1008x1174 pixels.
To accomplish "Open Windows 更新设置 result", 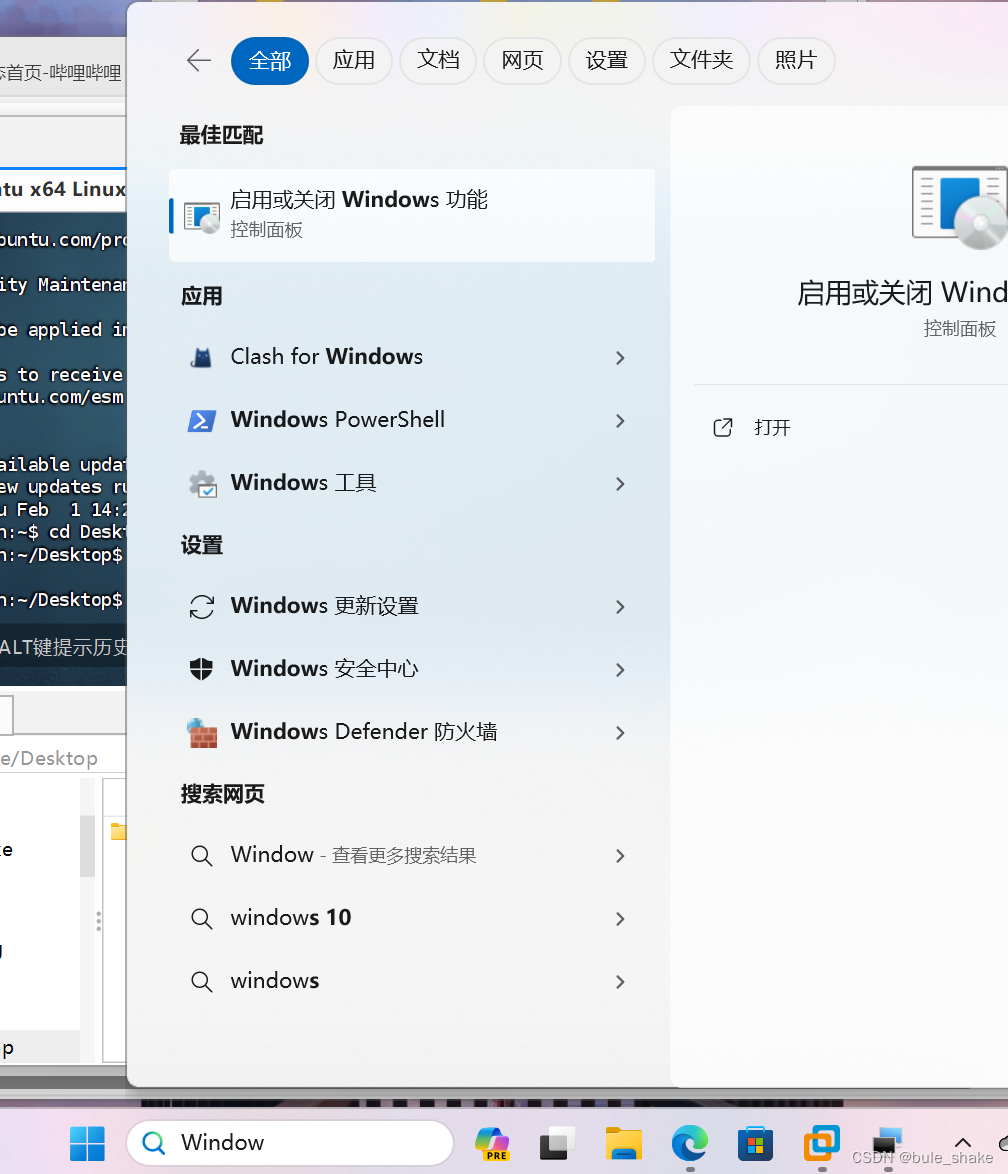I will [412, 606].
